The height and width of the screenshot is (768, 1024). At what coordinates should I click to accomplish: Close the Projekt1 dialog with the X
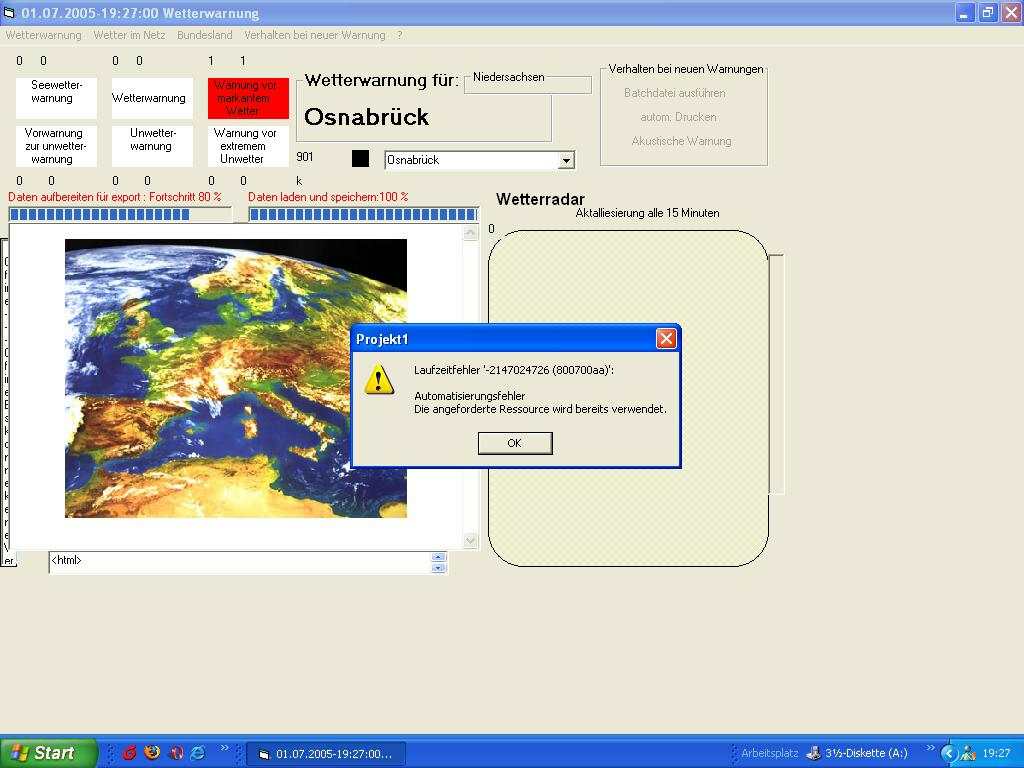coord(666,339)
